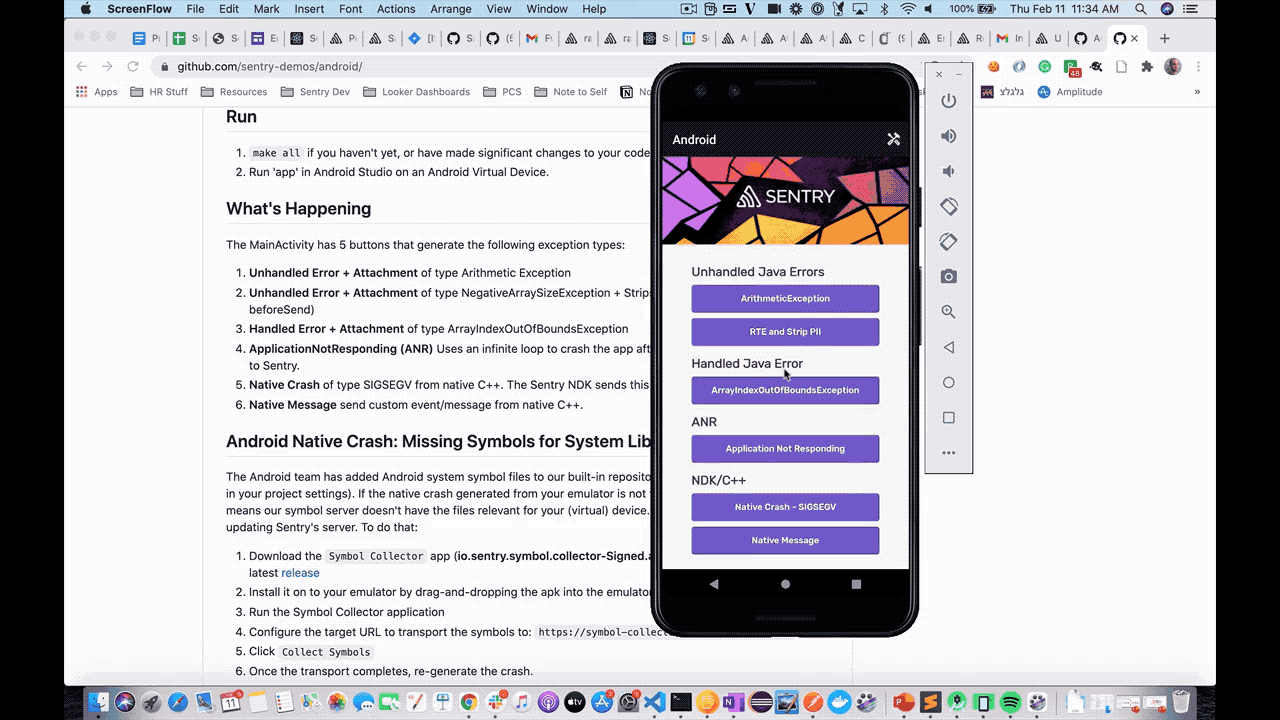The image size is (1280, 720).
Task: Tap the ArithmeticException button
Action: [785, 299]
